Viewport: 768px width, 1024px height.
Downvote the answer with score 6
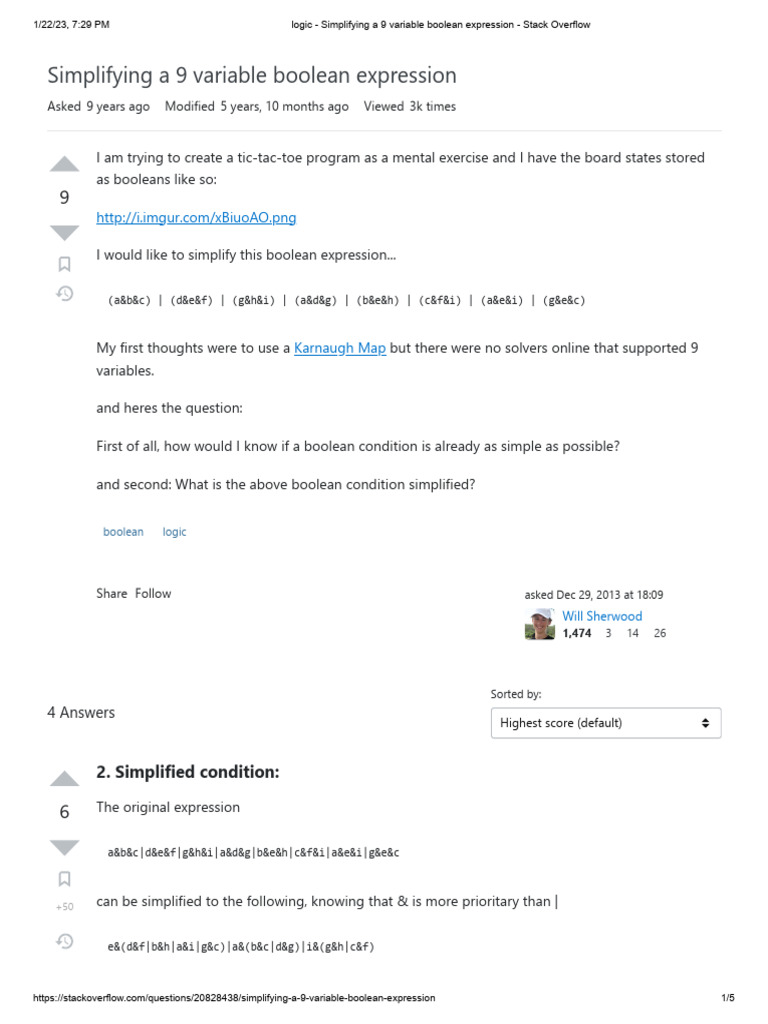(x=64, y=847)
